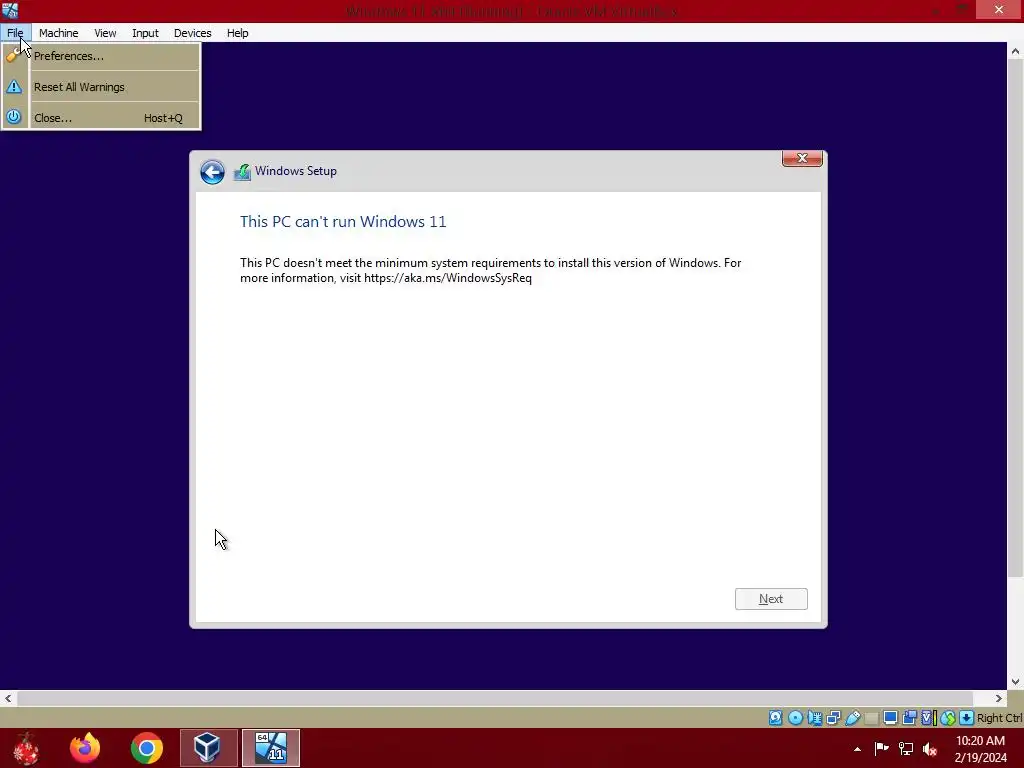Show hidden tray icons arrow
This screenshot has width=1024, height=768.
857,749
